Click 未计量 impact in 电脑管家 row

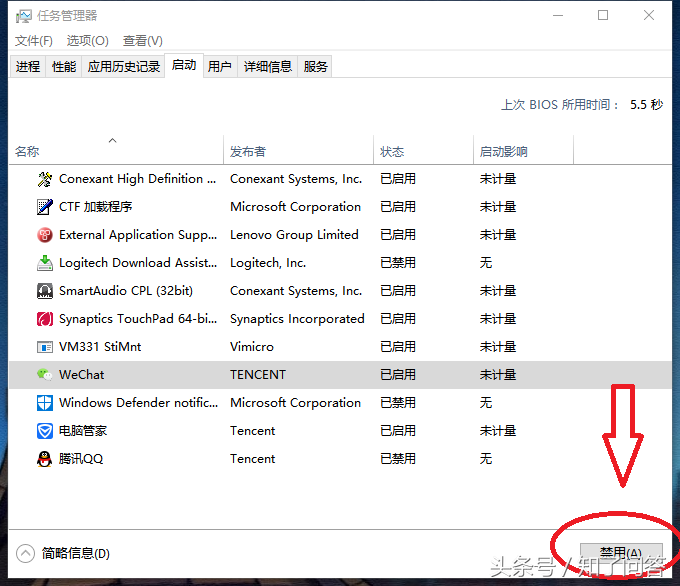(498, 431)
